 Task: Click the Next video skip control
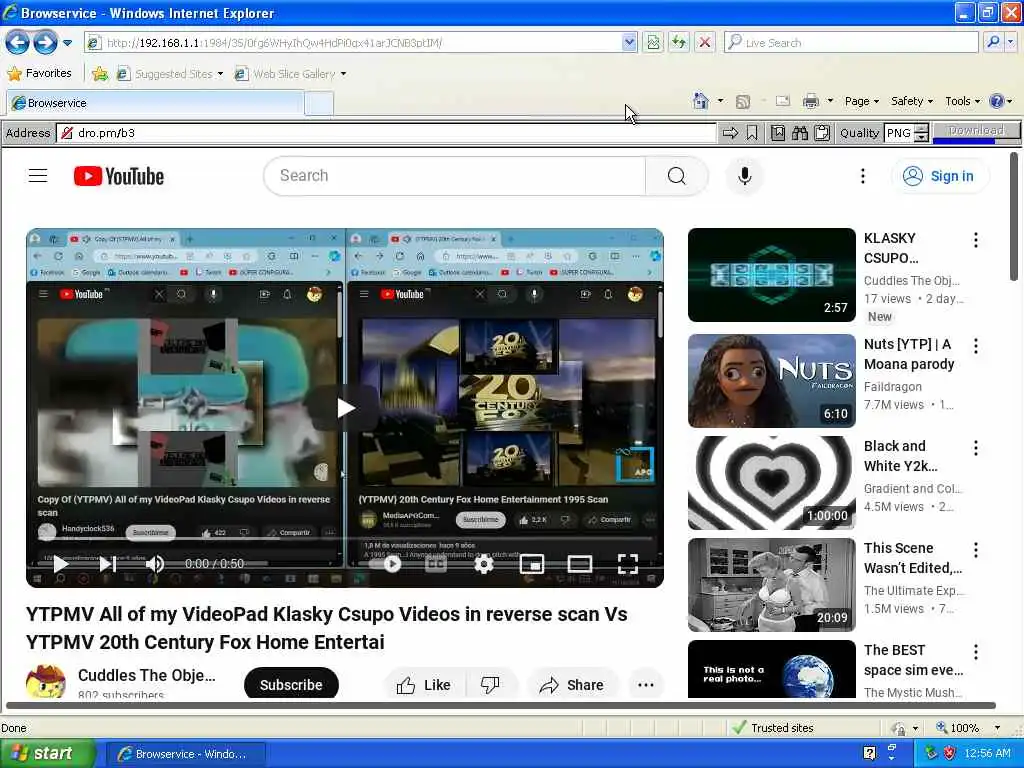(108, 564)
